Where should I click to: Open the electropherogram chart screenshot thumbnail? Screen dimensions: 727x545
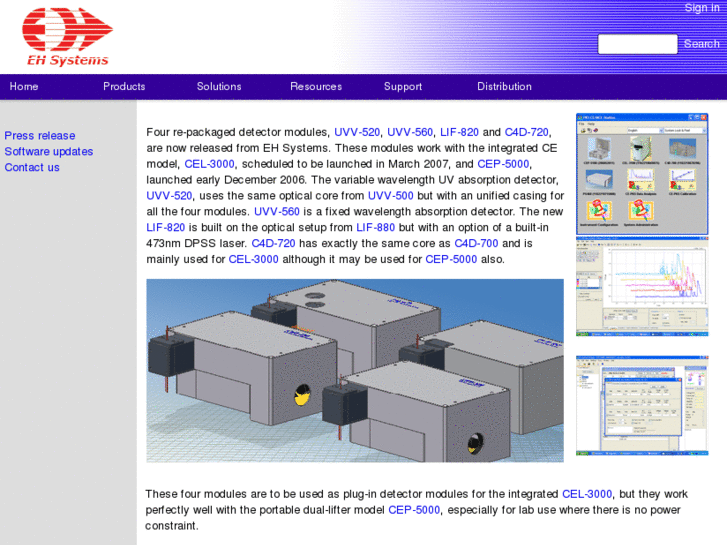click(x=642, y=286)
